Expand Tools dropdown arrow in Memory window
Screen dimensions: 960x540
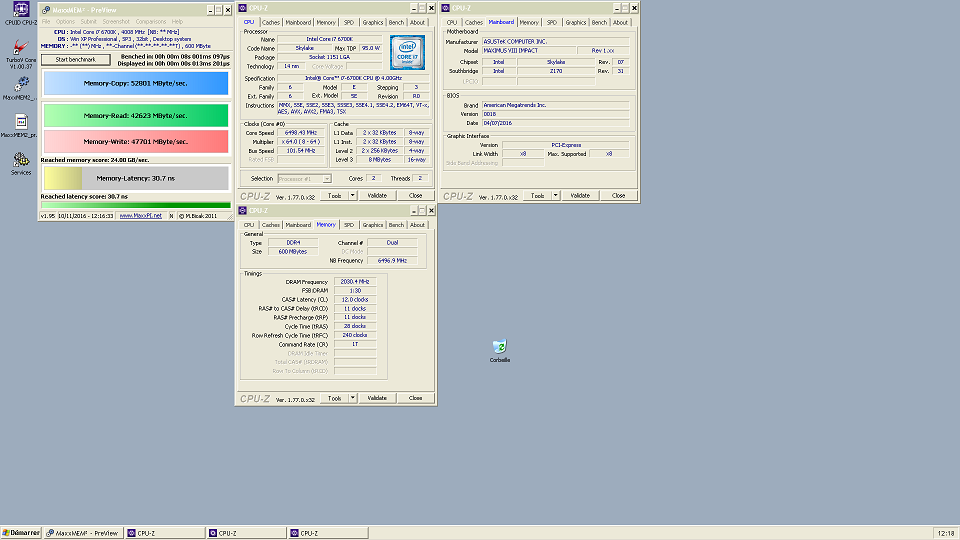click(x=353, y=398)
